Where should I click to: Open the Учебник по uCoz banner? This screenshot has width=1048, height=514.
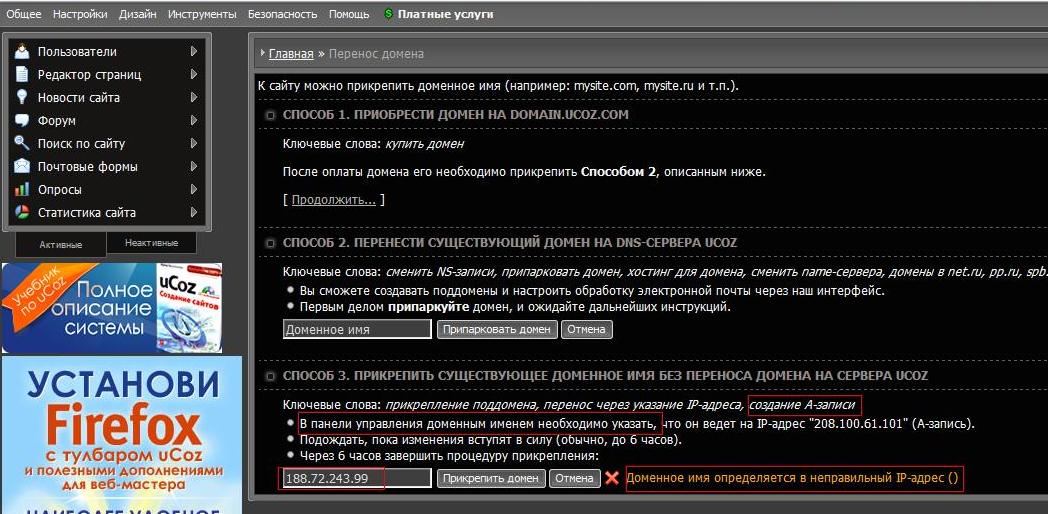[x=112, y=307]
